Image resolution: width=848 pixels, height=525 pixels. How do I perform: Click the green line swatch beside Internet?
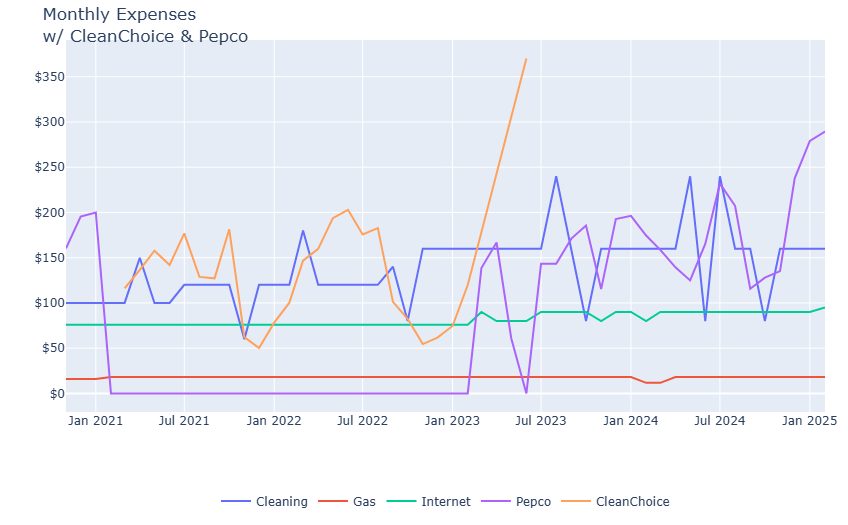(x=406, y=502)
